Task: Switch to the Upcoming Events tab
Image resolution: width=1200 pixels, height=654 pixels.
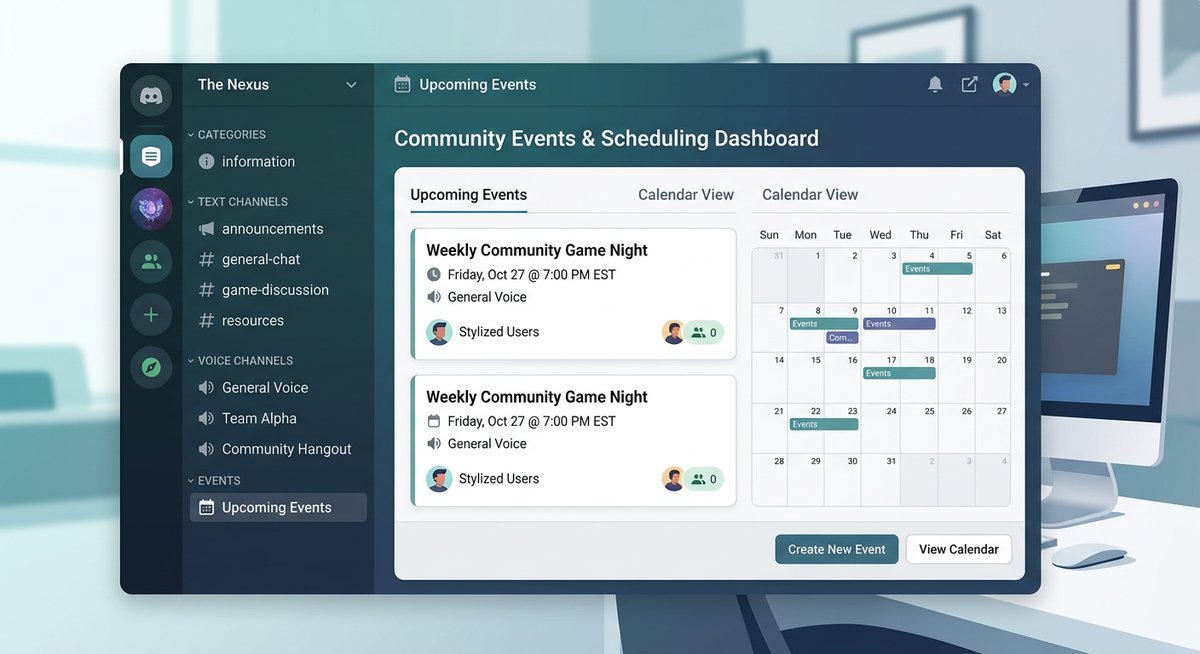Action: tap(468, 195)
